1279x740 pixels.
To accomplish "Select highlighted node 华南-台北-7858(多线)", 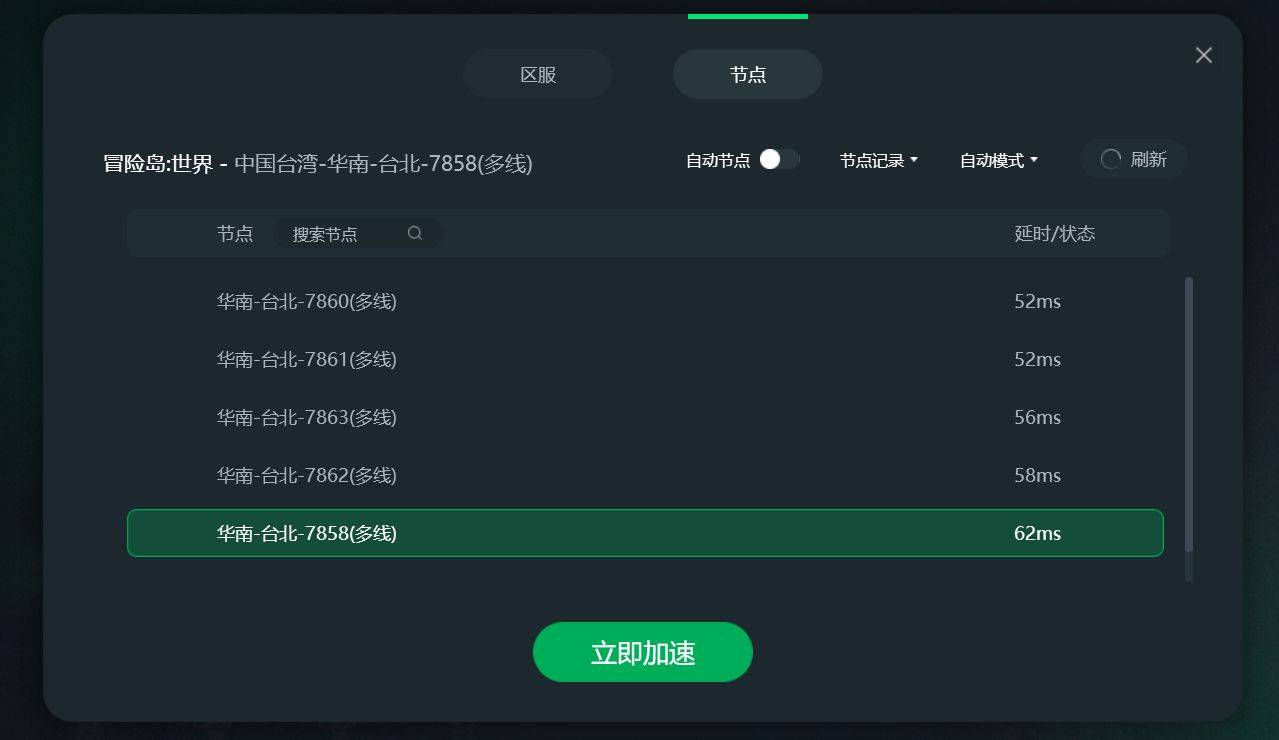I will pyautogui.click(x=645, y=533).
